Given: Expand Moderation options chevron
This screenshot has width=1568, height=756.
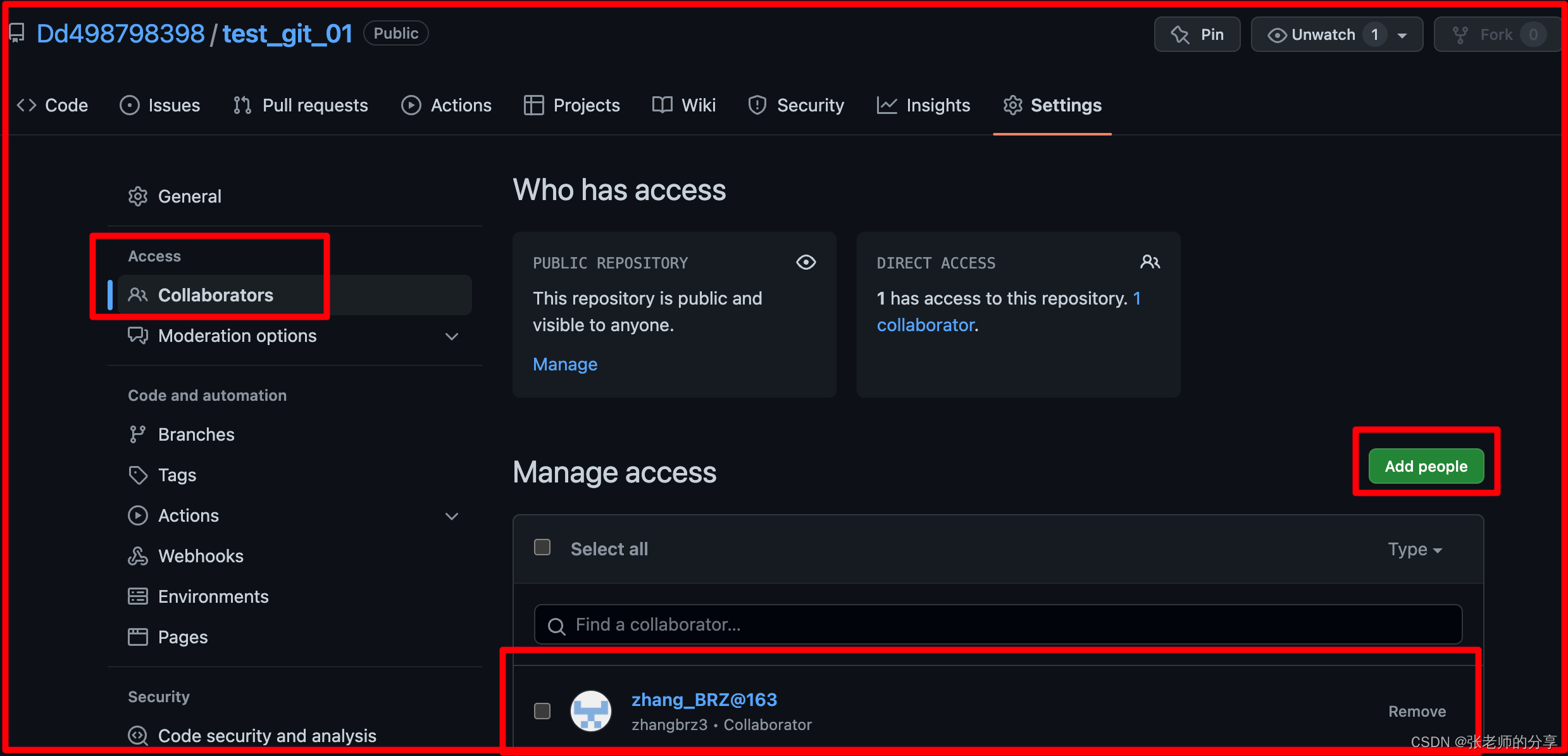Looking at the screenshot, I should point(451,336).
